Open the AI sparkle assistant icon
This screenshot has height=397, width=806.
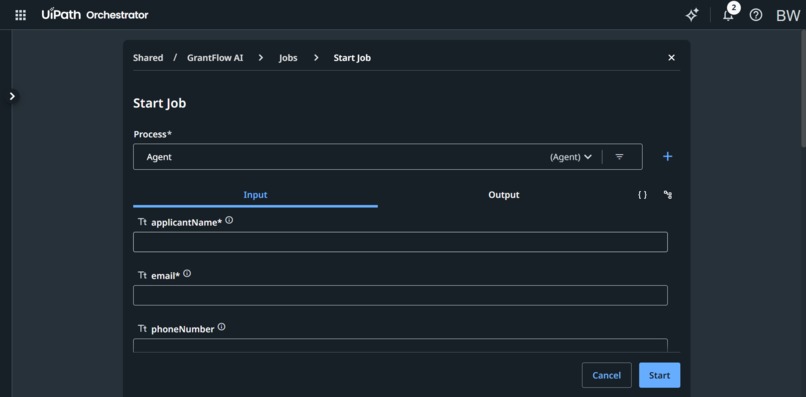coord(692,15)
